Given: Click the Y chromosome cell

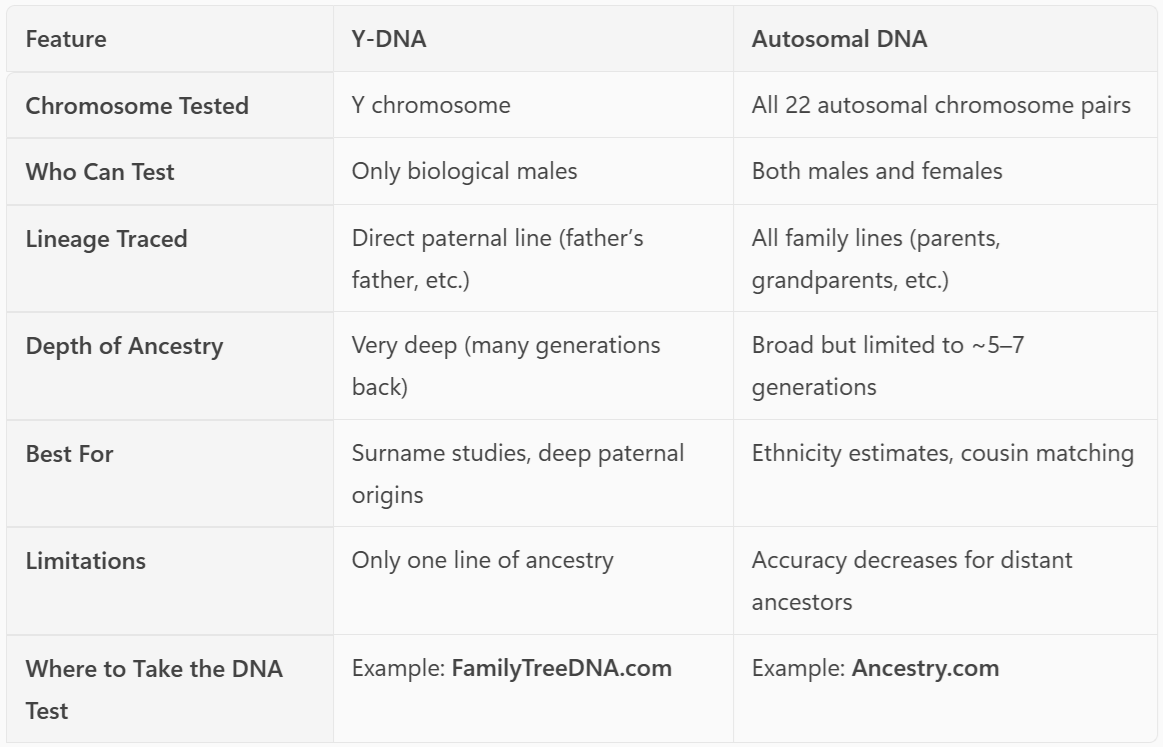Looking at the screenshot, I should pos(431,105).
